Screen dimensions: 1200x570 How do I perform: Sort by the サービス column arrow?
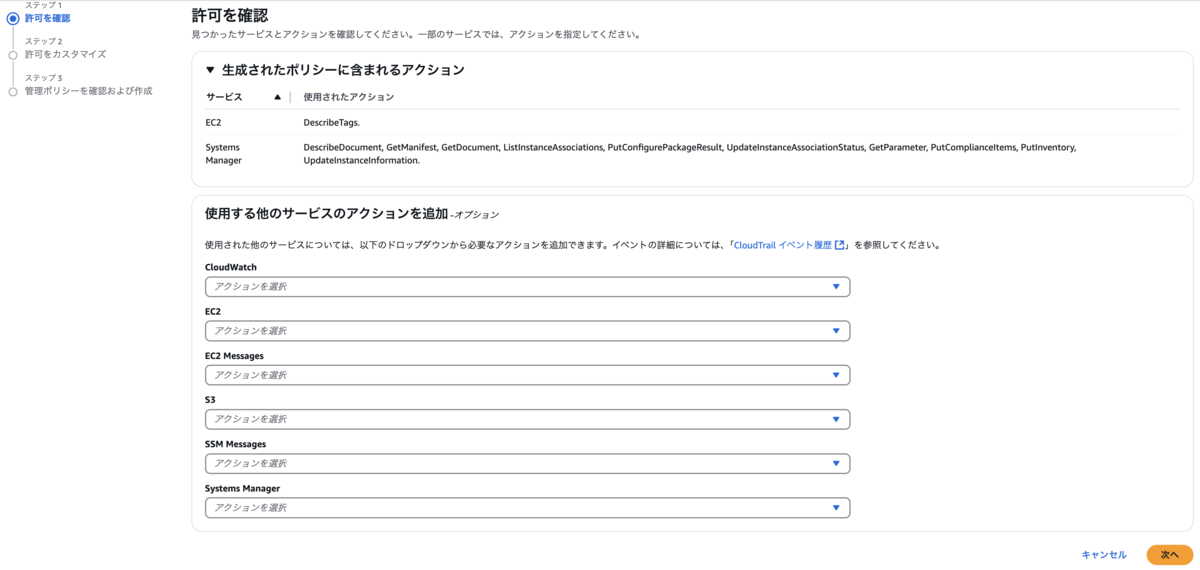point(278,97)
